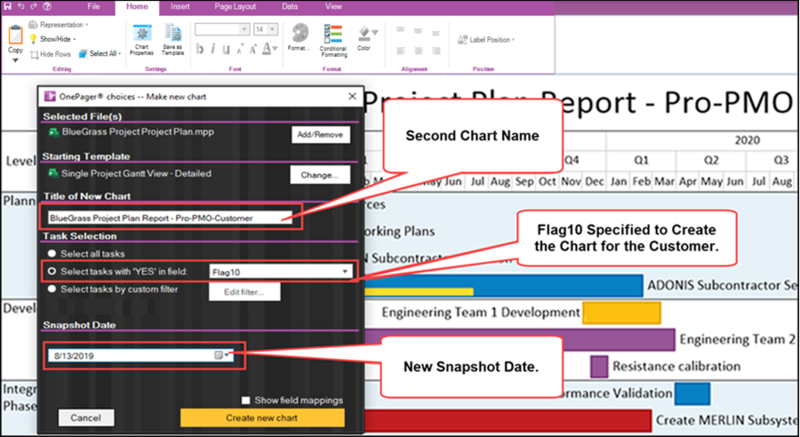The width and height of the screenshot is (800, 437).
Task: Open Chart Properties
Action: pyautogui.click(x=141, y=40)
